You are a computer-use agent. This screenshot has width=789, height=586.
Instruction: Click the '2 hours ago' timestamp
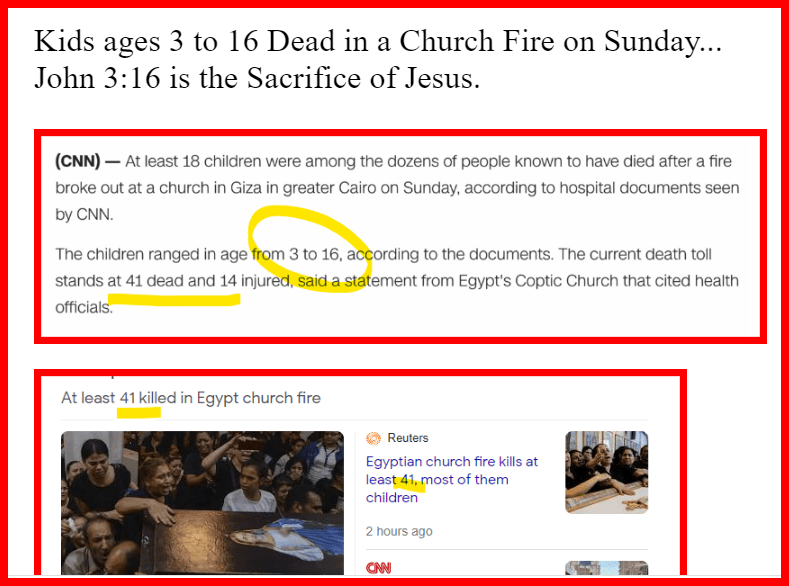tap(399, 531)
